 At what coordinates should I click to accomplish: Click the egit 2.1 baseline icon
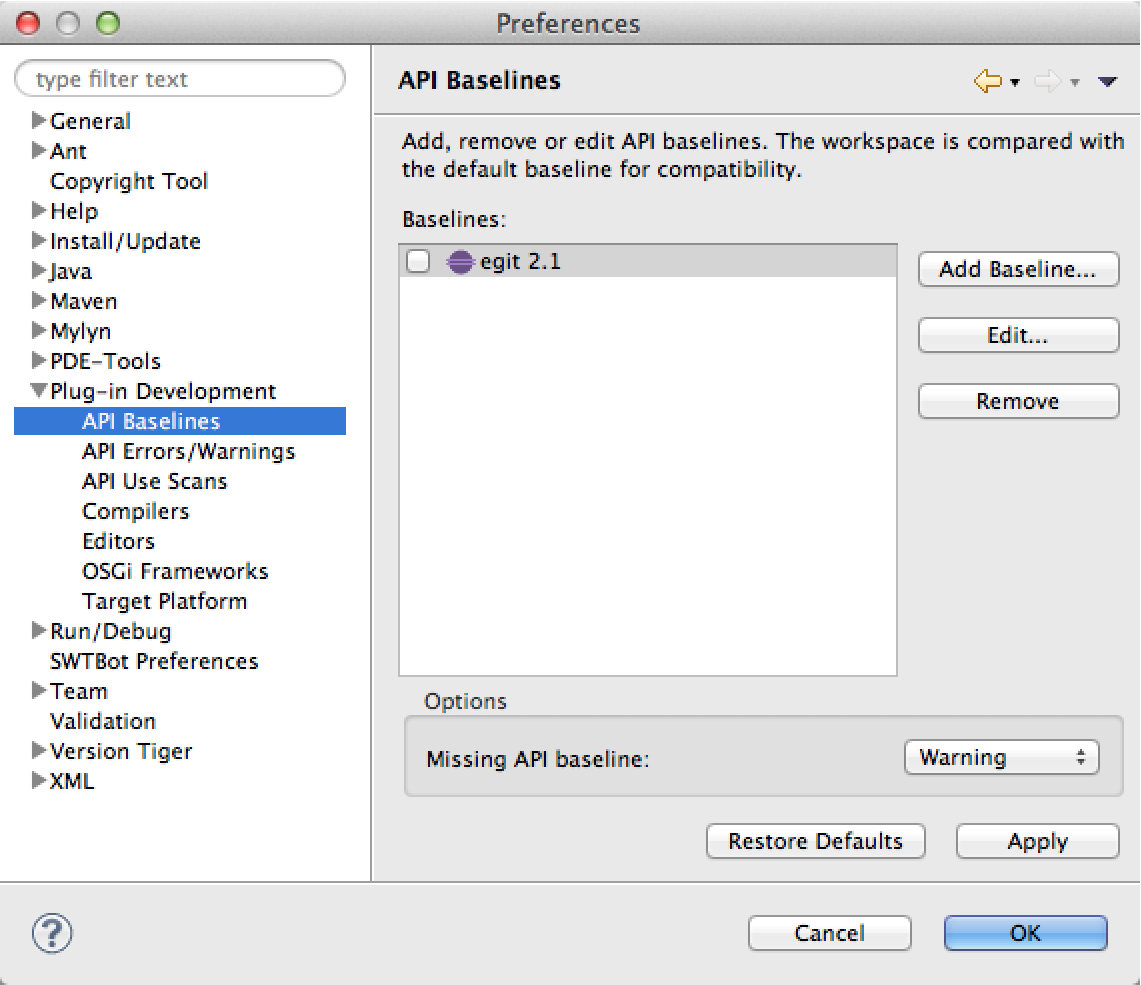click(459, 262)
